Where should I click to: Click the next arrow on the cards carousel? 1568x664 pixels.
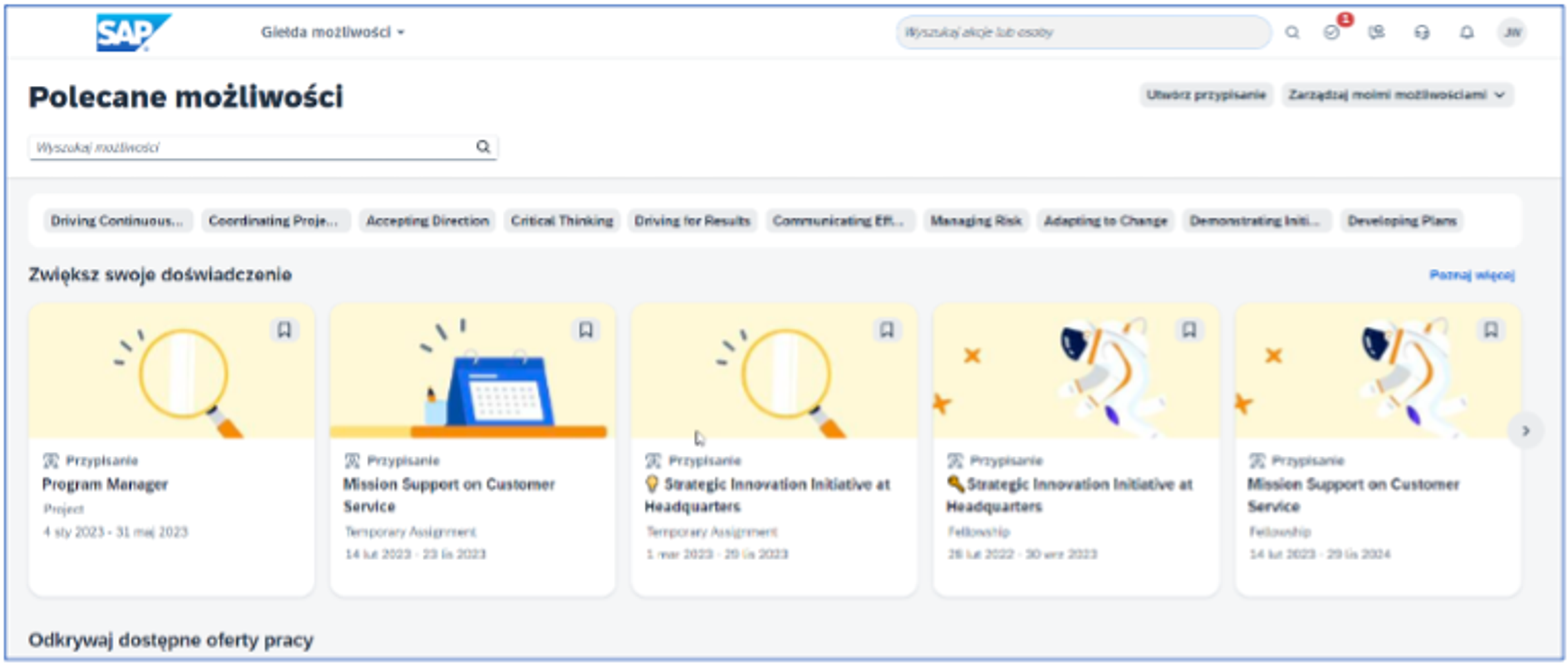coord(1526,431)
